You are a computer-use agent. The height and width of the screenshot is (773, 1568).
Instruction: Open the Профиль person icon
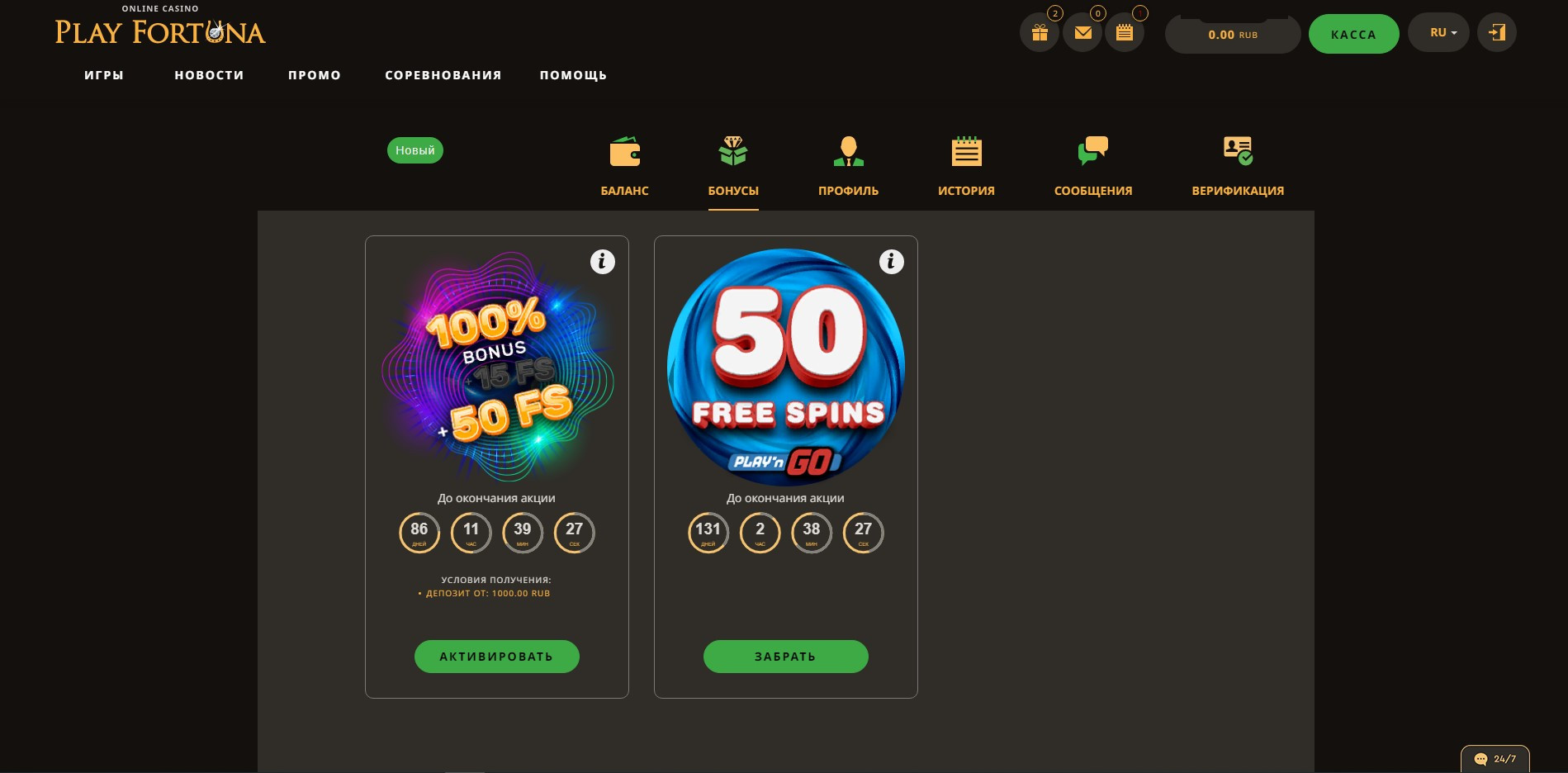tap(848, 152)
